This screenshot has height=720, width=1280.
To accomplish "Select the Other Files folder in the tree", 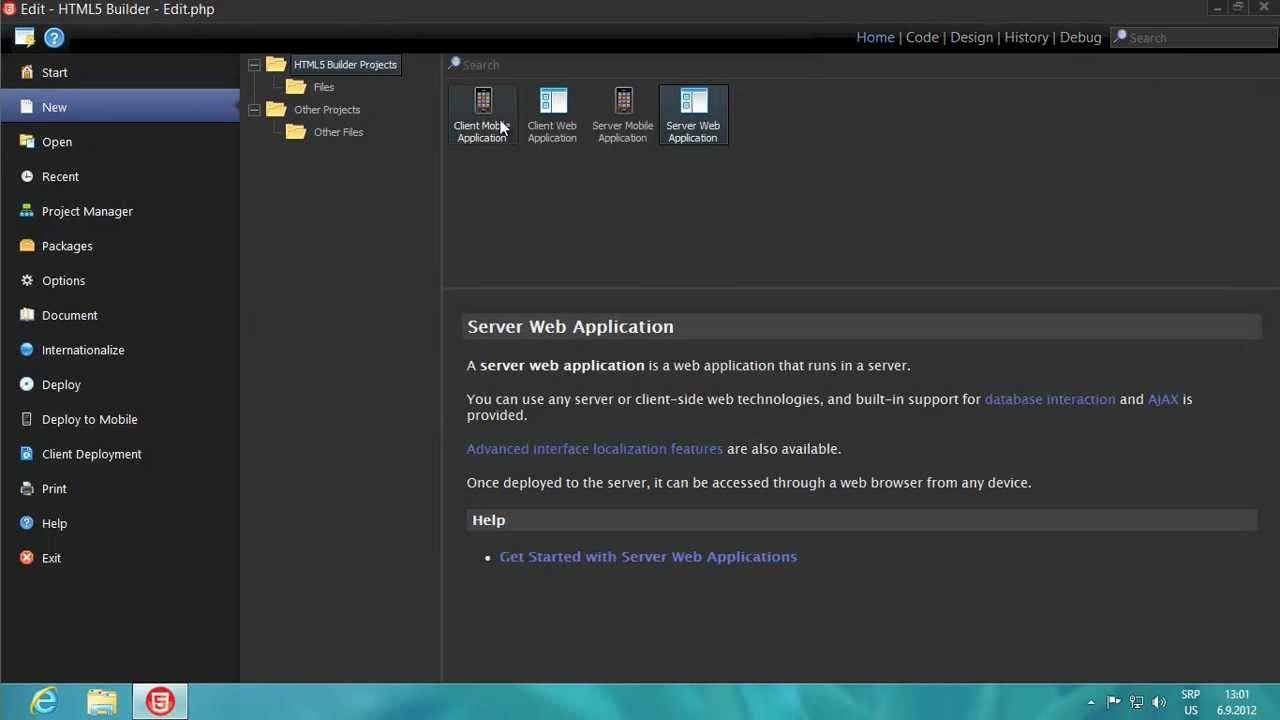I will 338,132.
